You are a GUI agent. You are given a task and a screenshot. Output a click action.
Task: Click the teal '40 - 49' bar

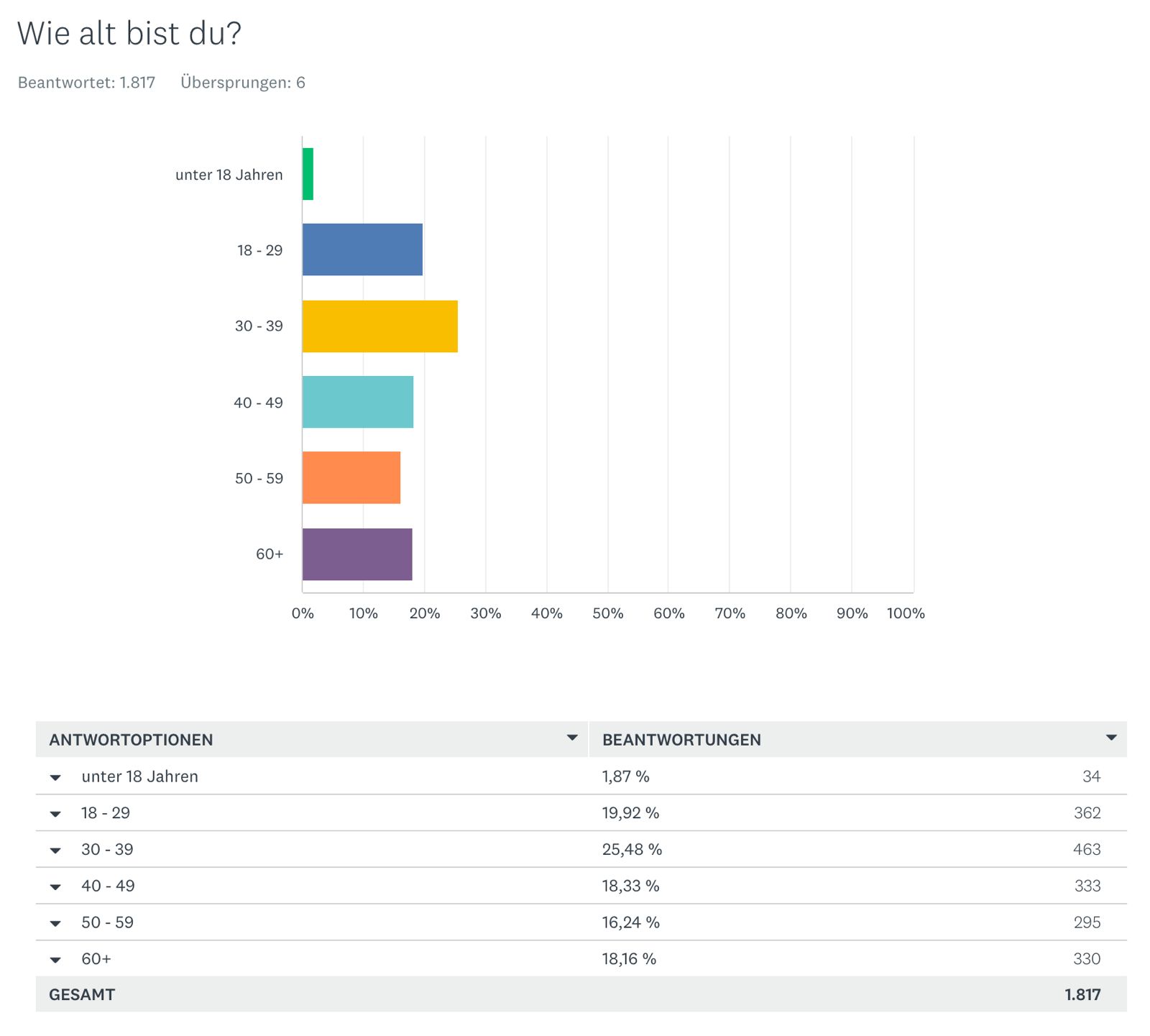coord(357,402)
